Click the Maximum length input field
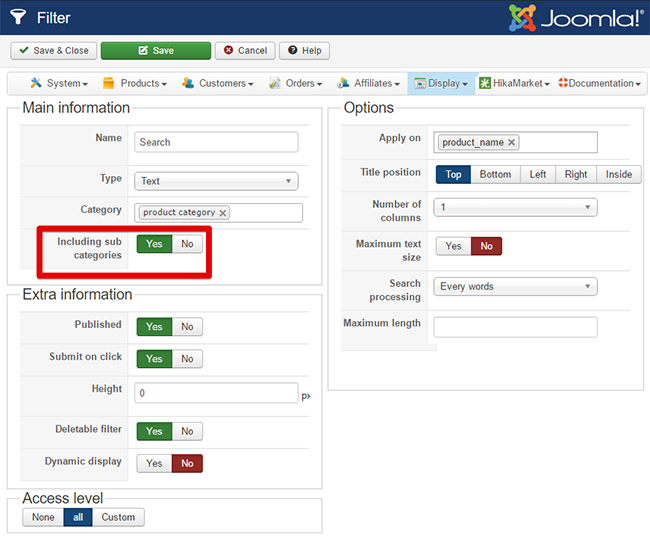The width and height of the screenshot is (650, 540). [515, 327]
